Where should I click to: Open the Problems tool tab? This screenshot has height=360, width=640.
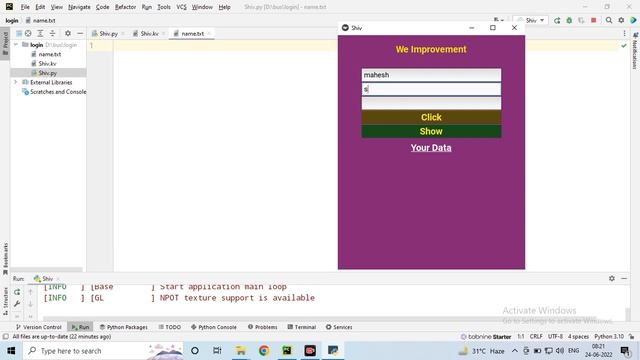coord(262,327)
